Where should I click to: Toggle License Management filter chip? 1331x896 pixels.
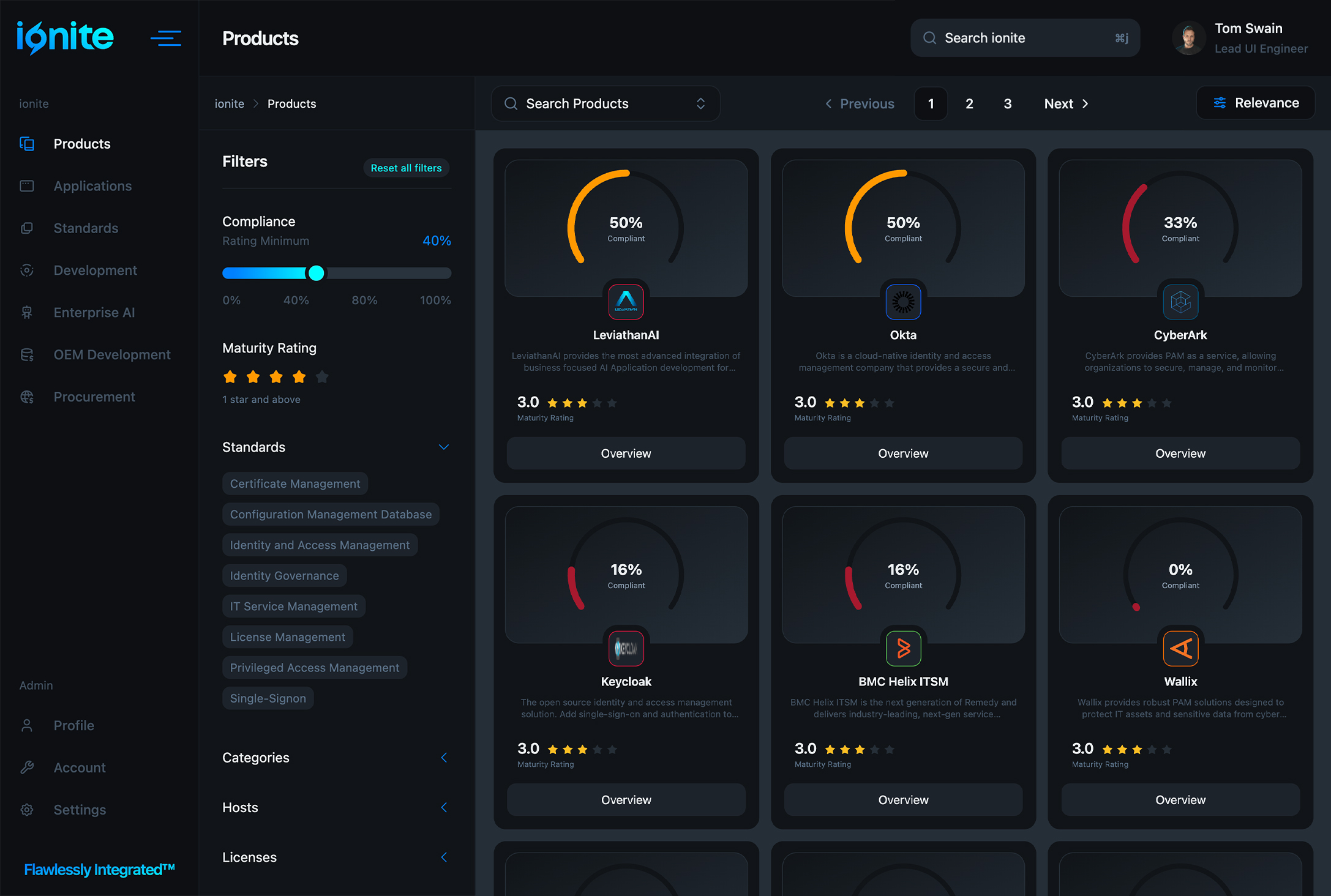click(288, 637)
